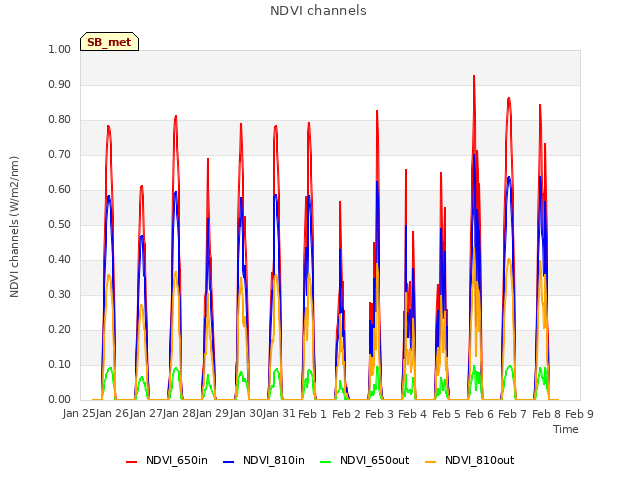Click the 0.20 y-axis tick label
Screen dimensions: 640x480
(x=60, y=329)
